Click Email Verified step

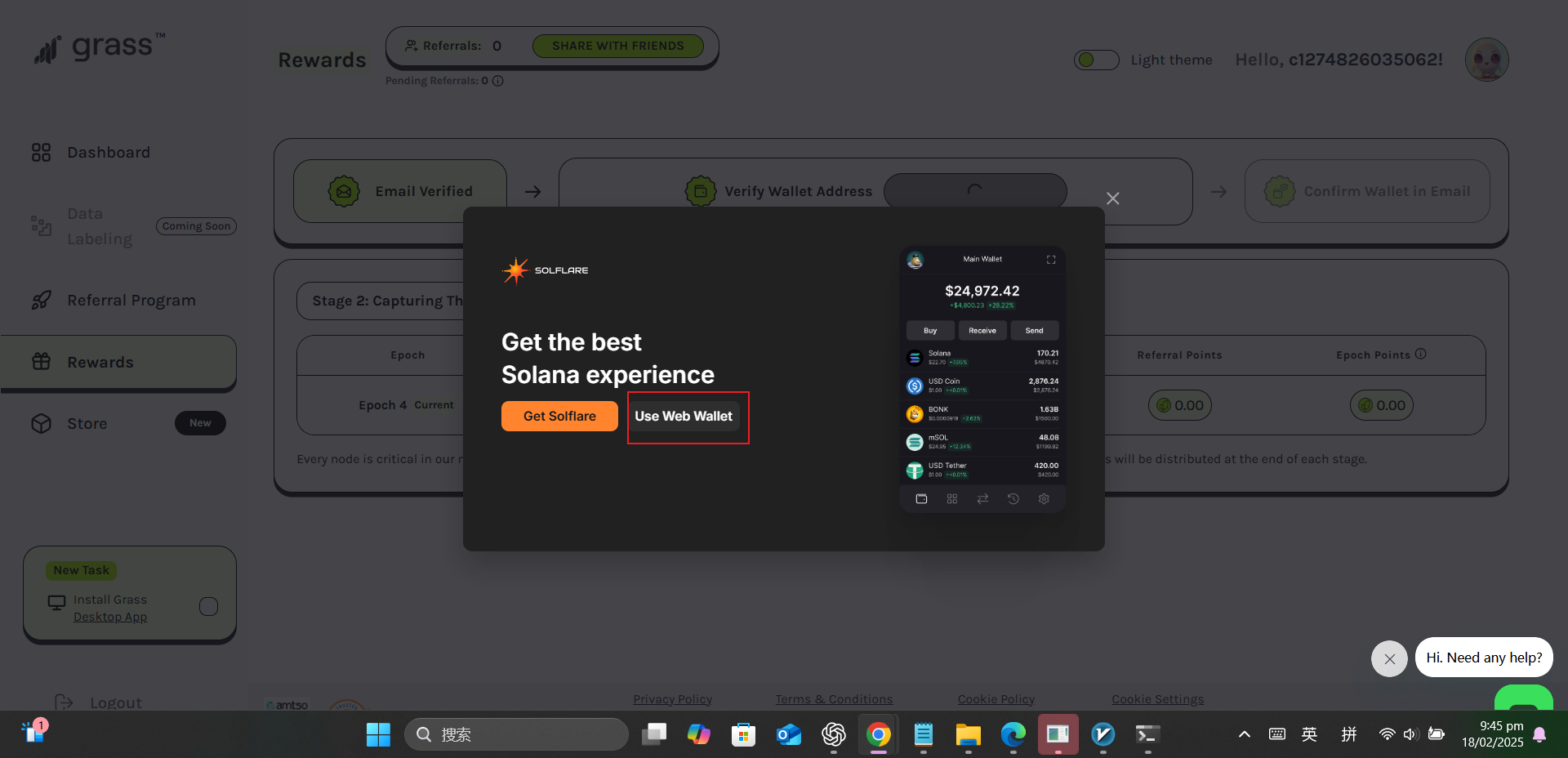point(400,191)
